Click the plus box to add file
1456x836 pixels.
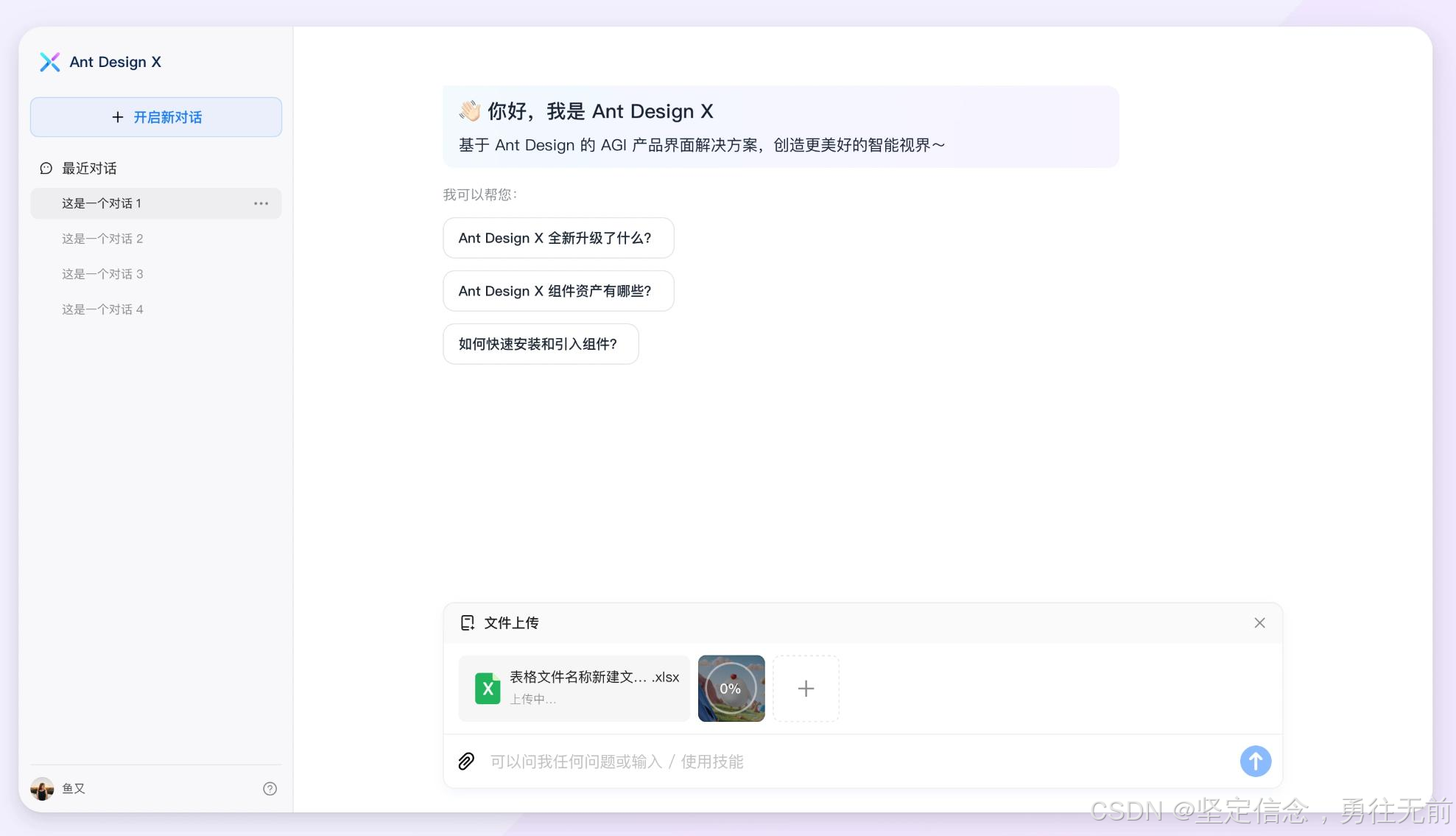[806, 689]
